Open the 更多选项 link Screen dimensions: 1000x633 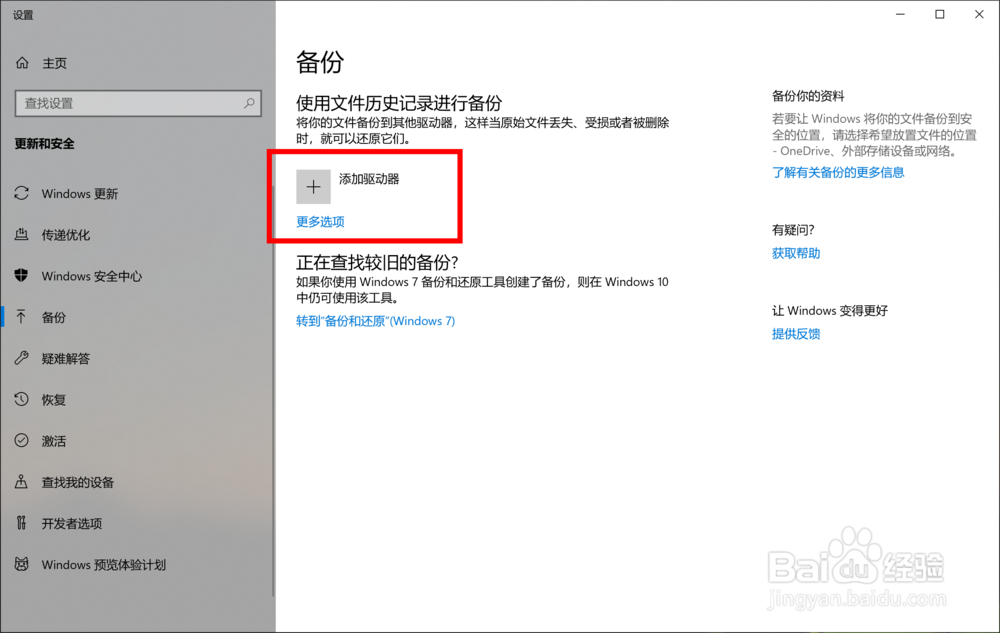tap(320, 221)
